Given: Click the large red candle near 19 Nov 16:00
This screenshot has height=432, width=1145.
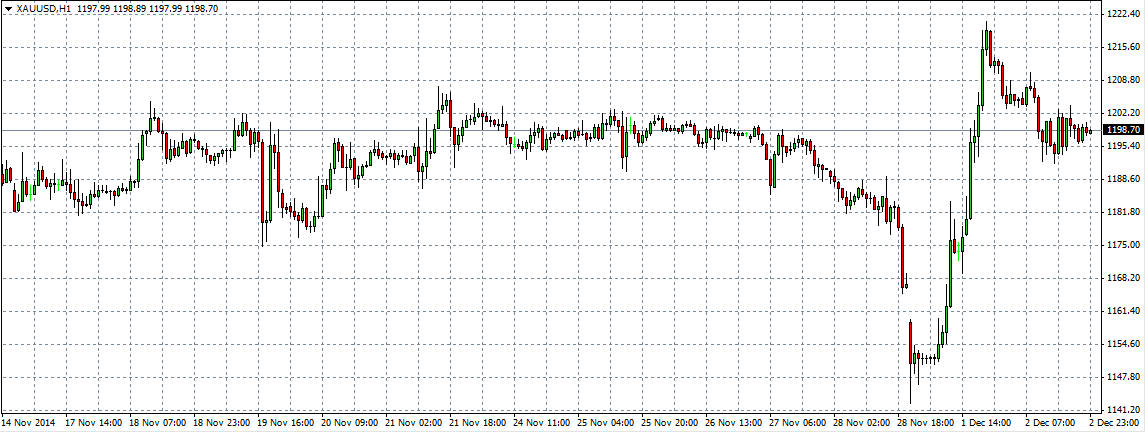Looking at the screenshot, I should tap(263, 180).
